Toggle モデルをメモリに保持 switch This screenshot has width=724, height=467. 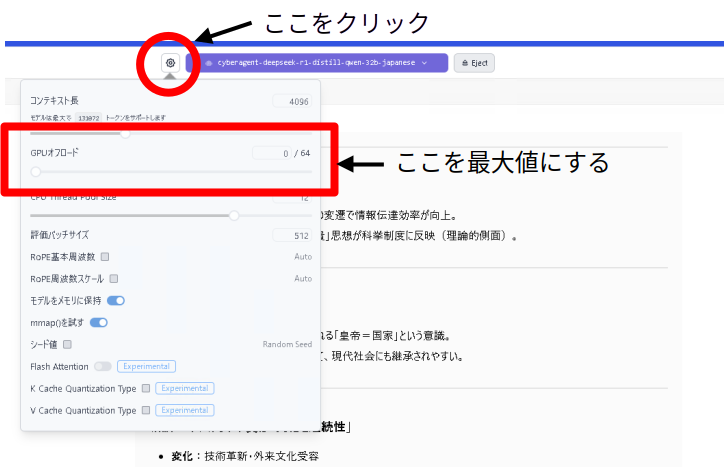tap(116, 301)
